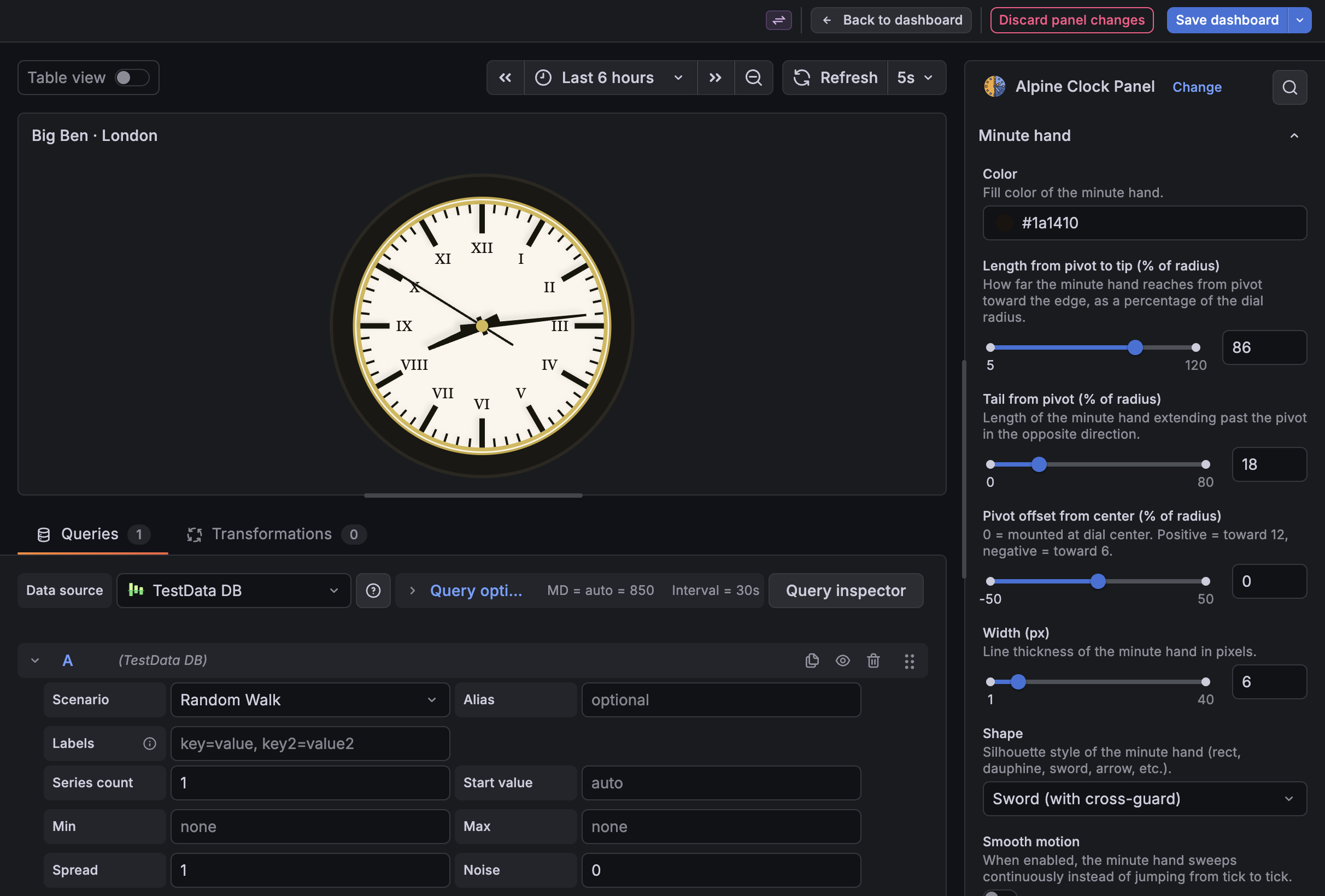Open Last 6 hours time range dropdown
Viewport: 1325px width, 896px height.
pyautogui.click(x=610, y=78)
